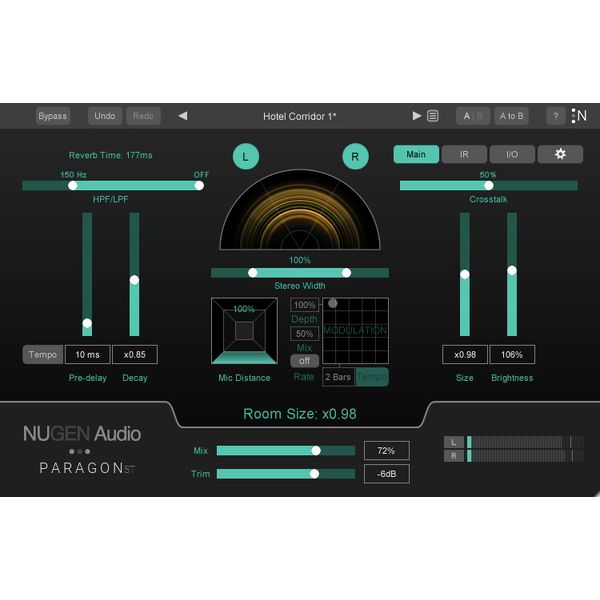Image resolution: width=600 pixels, height=600 pixels.
Task: Click the previous preset arrow
Action: click(183, 116)
